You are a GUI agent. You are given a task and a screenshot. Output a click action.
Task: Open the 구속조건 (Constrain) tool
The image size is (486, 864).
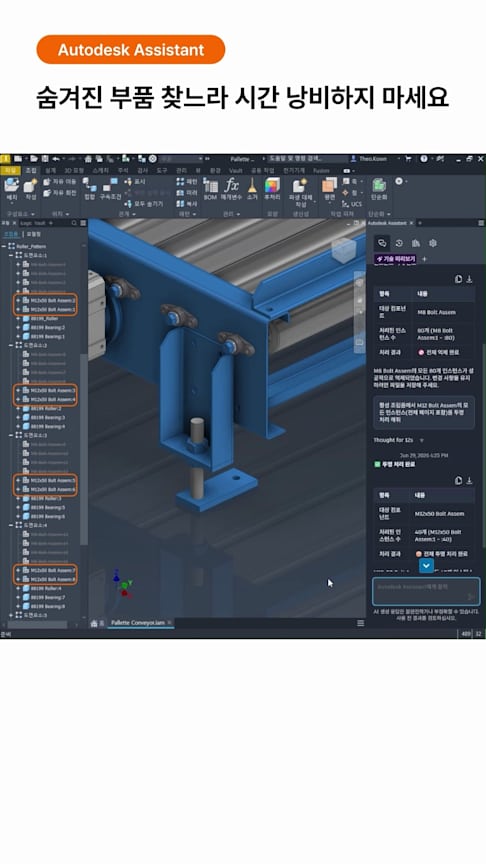coord(110,190)
